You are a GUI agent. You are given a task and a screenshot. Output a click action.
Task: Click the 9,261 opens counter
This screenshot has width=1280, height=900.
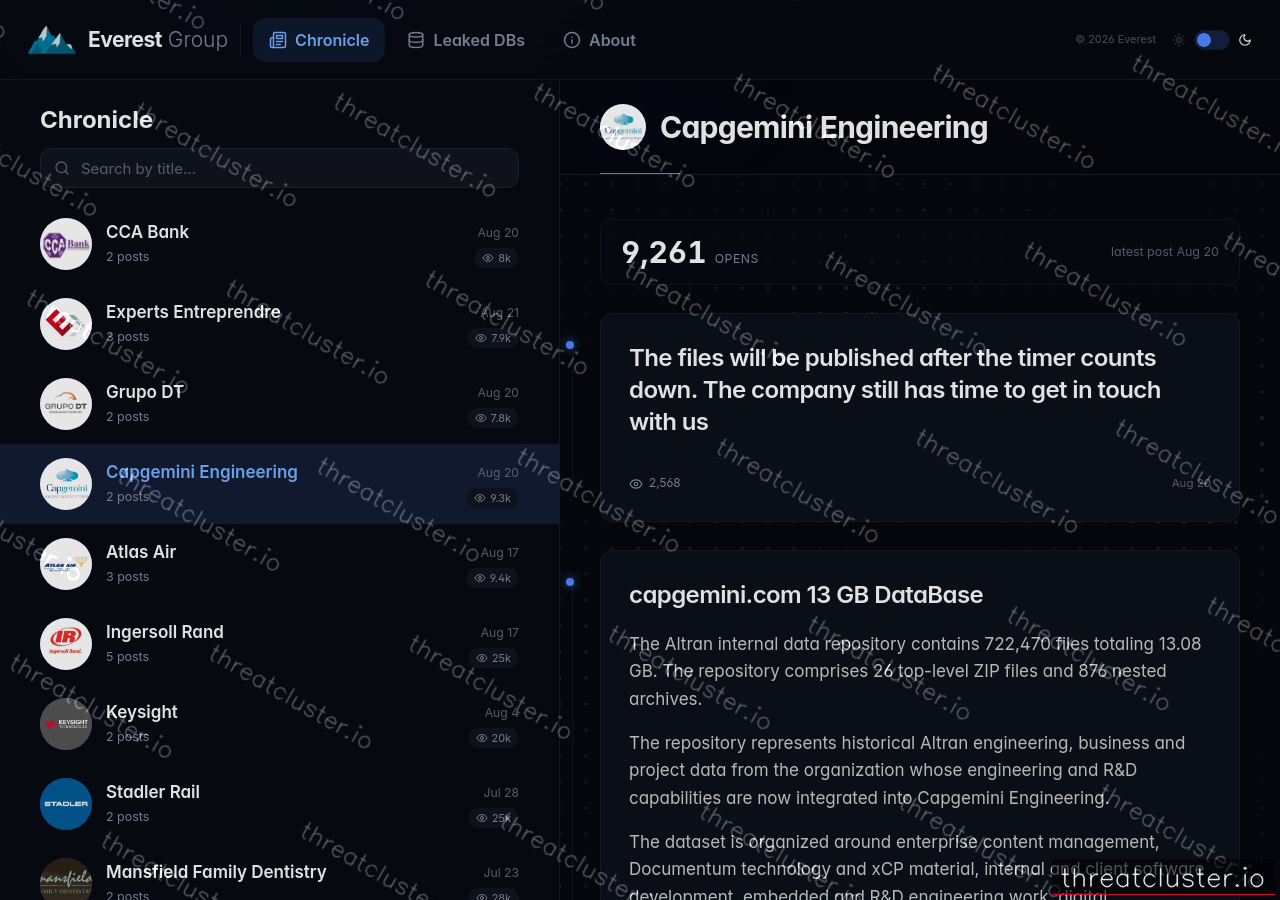pos(690,252)
